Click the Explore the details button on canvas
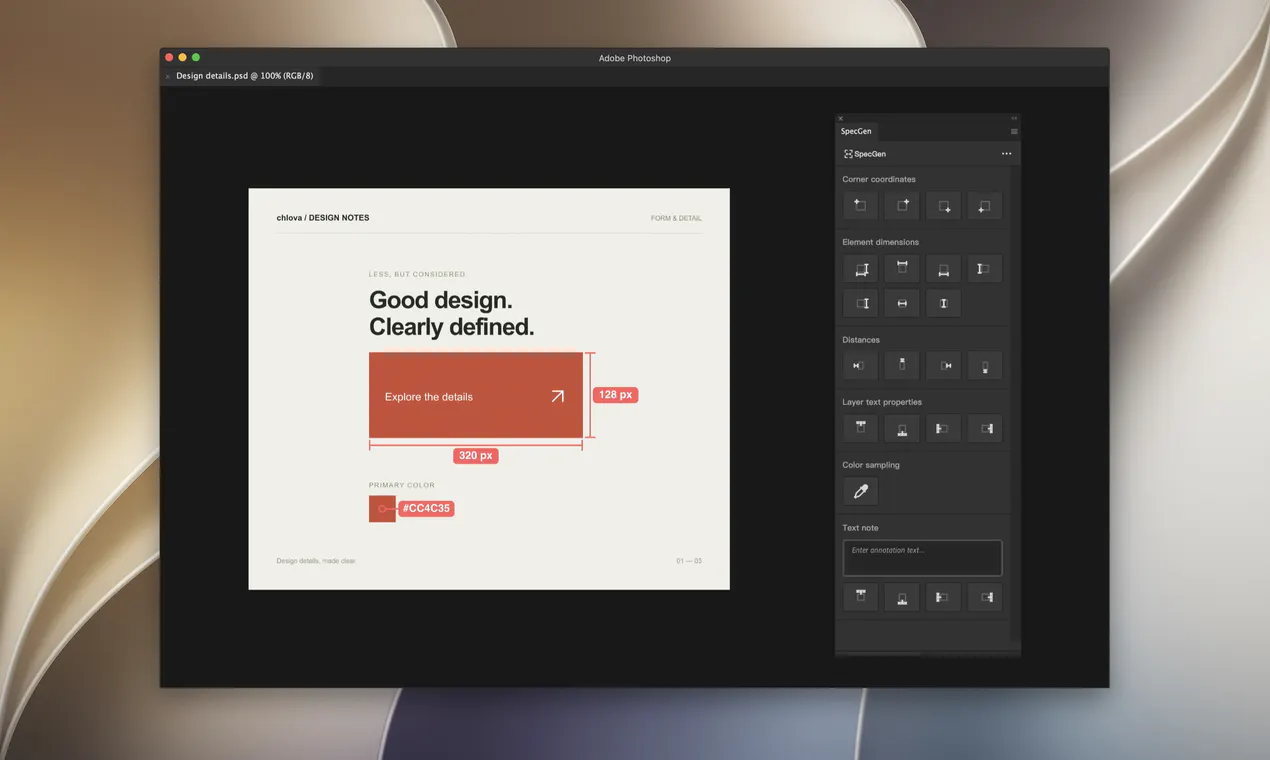The height and width of the screenshot is (760, 1270). [476, 395]
